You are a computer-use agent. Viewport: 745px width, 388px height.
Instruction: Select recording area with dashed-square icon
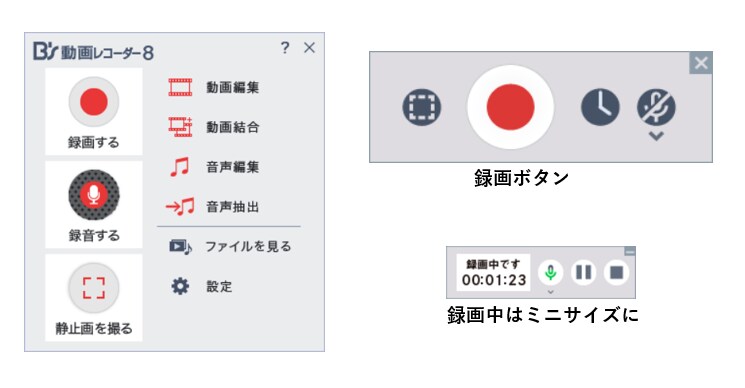(x=421, y=107)
